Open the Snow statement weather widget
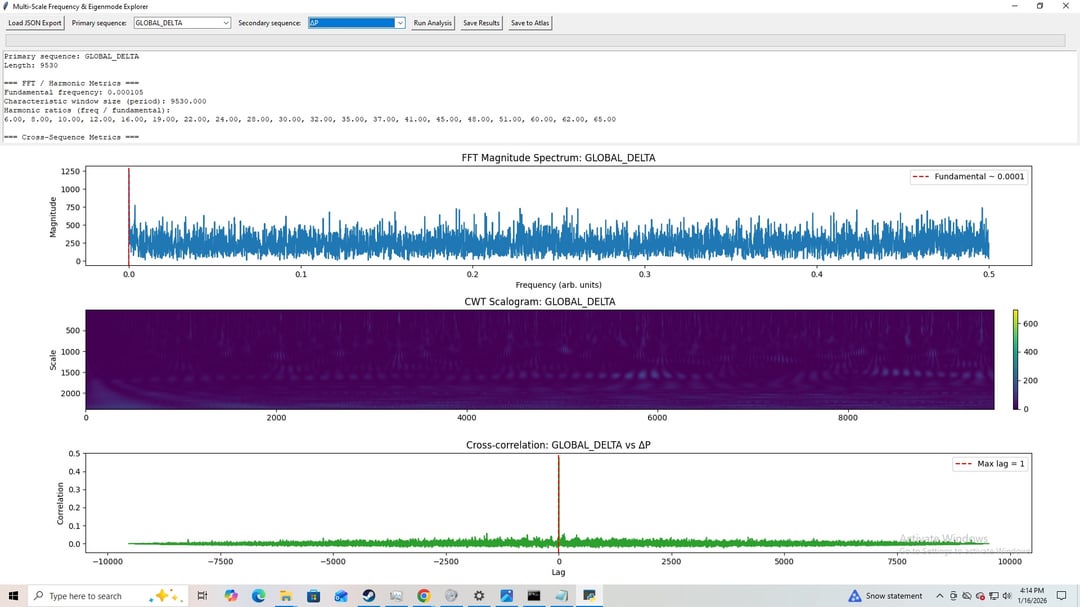The height and width of the screenshot is (607, 1080). pos(885,596)
